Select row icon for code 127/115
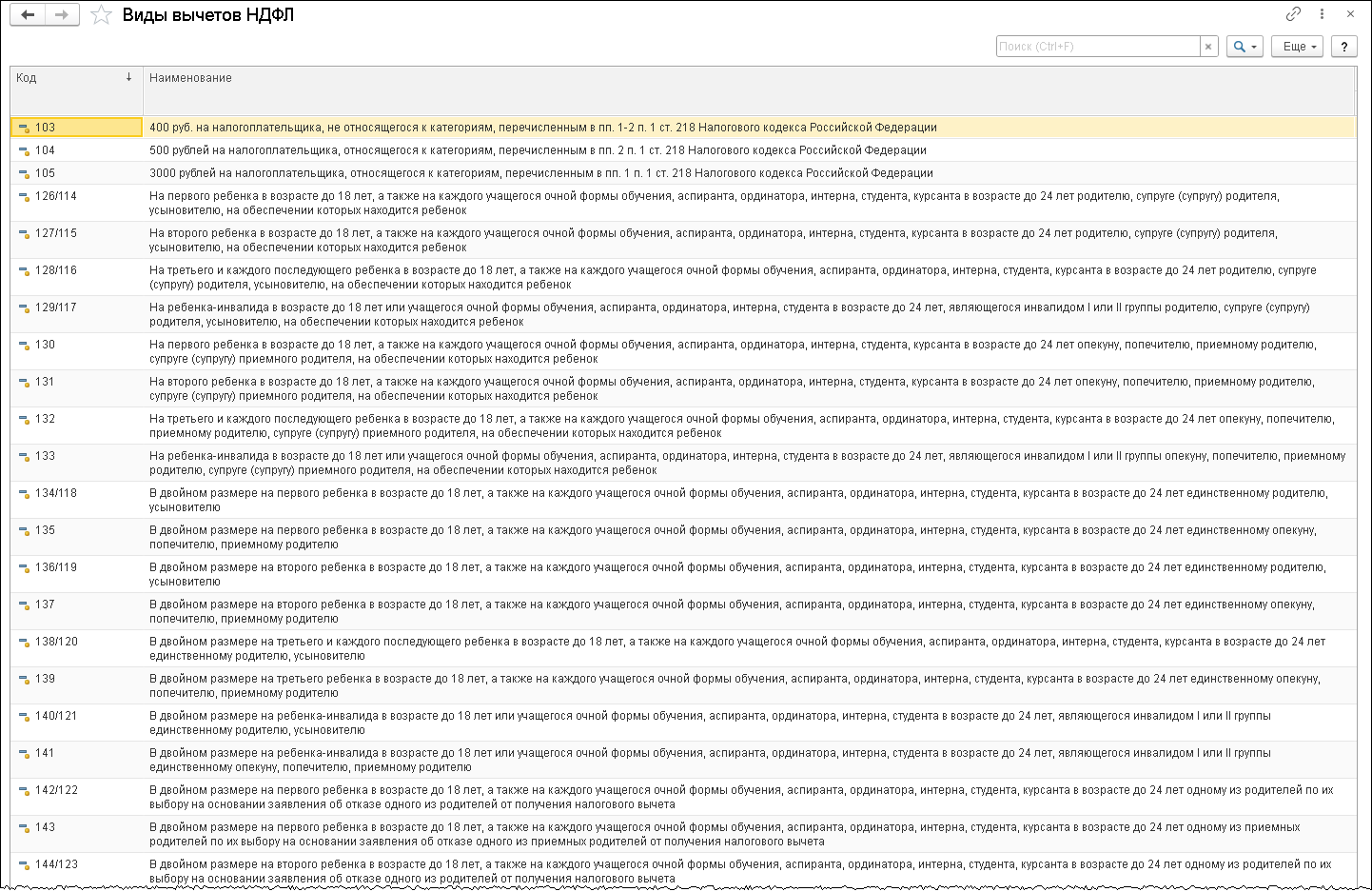This screenshot has height=892, width=1372. (x=25, y=233)
